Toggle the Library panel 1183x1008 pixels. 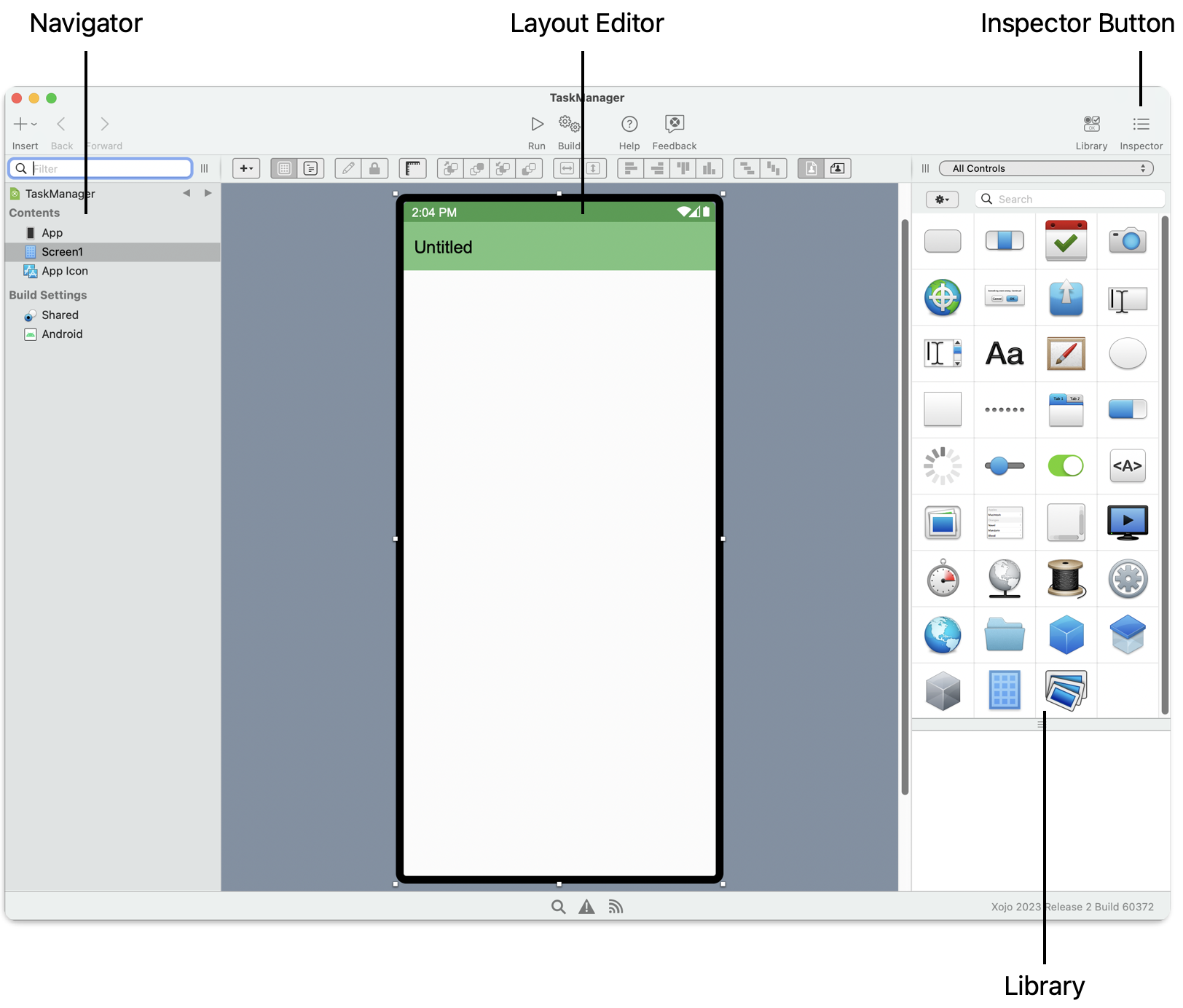pos(1091,125)
